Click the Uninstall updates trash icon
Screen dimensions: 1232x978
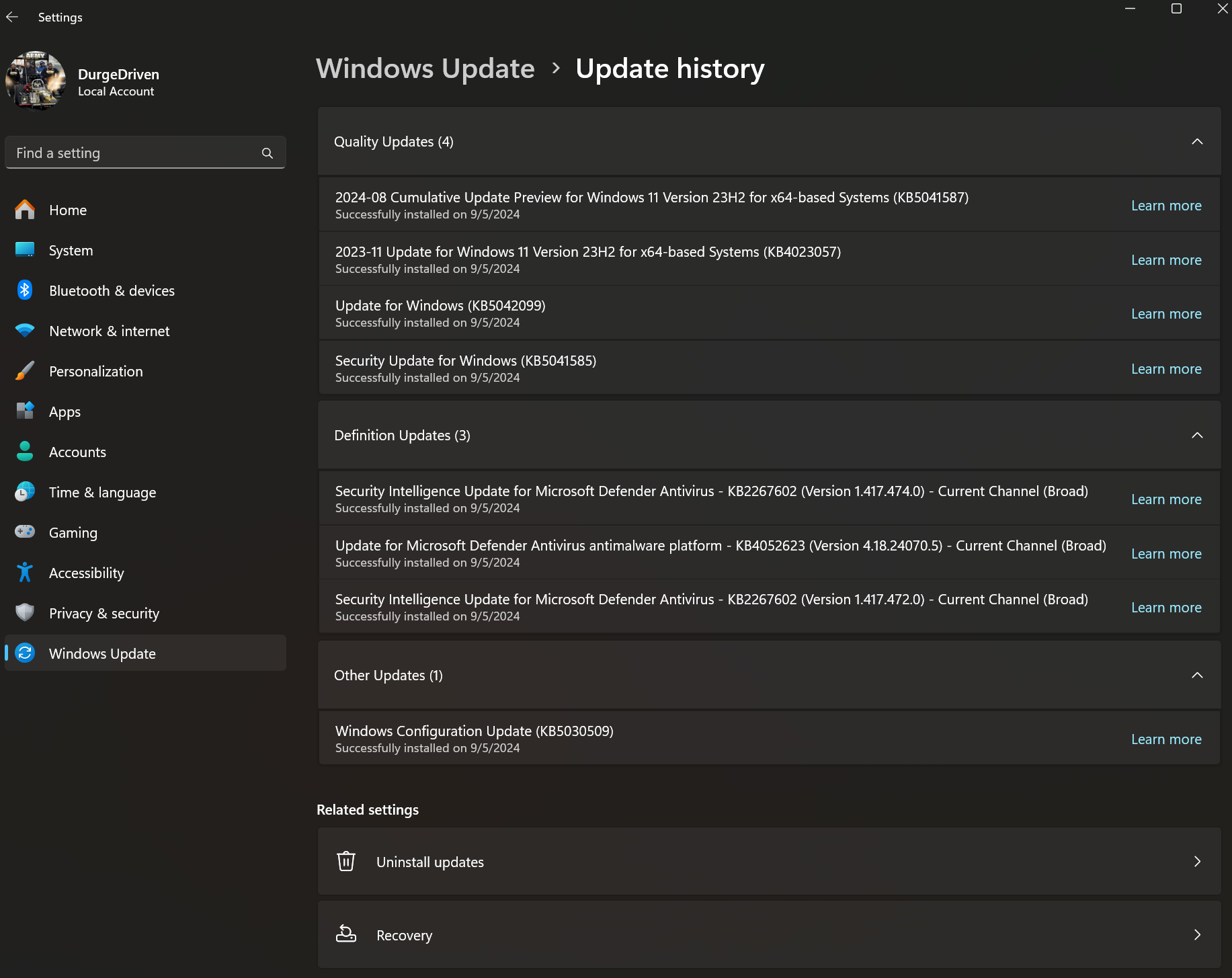coord(346,862)
